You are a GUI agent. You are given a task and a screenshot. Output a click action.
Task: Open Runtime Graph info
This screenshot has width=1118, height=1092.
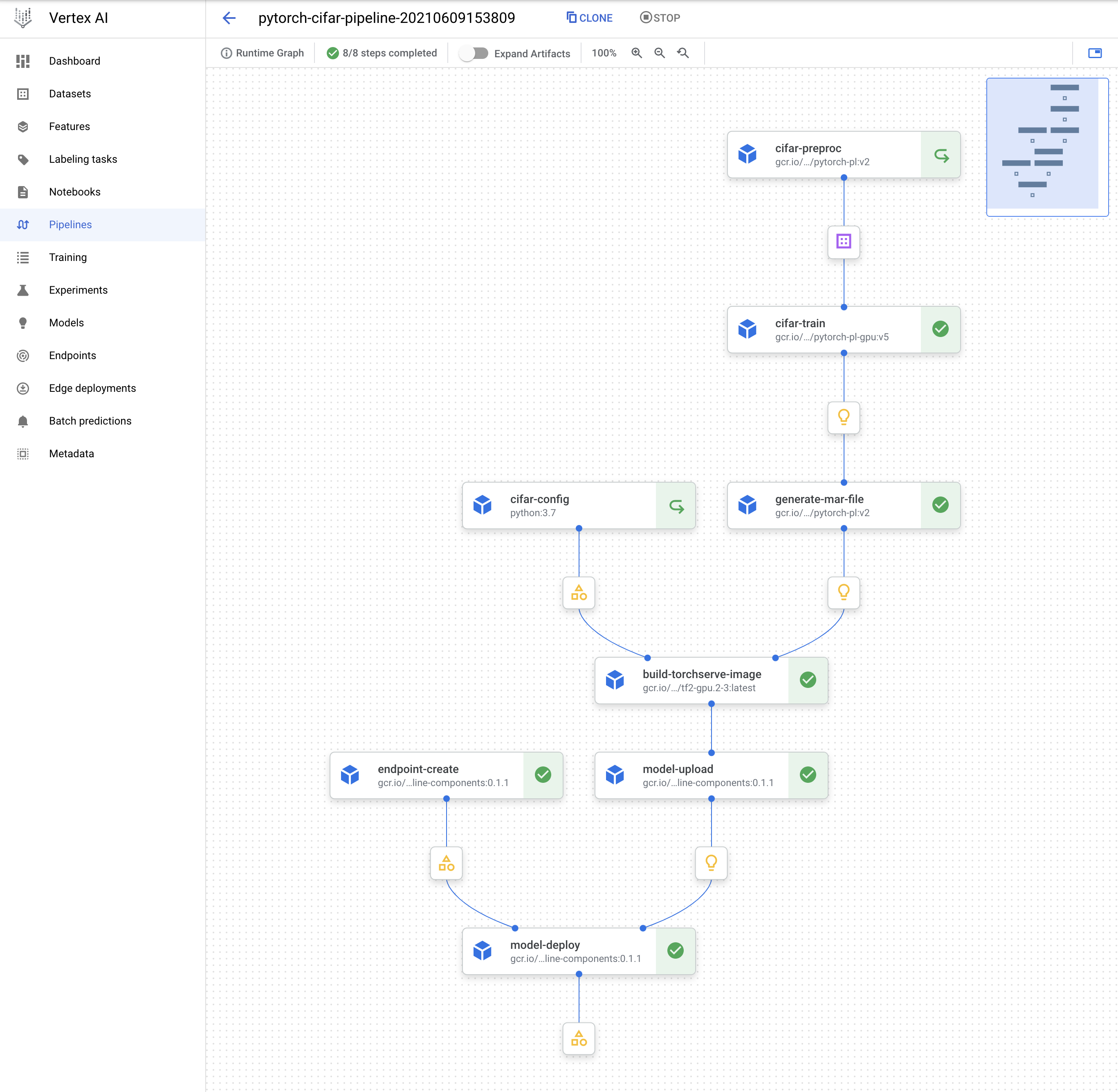click(263, 53)
